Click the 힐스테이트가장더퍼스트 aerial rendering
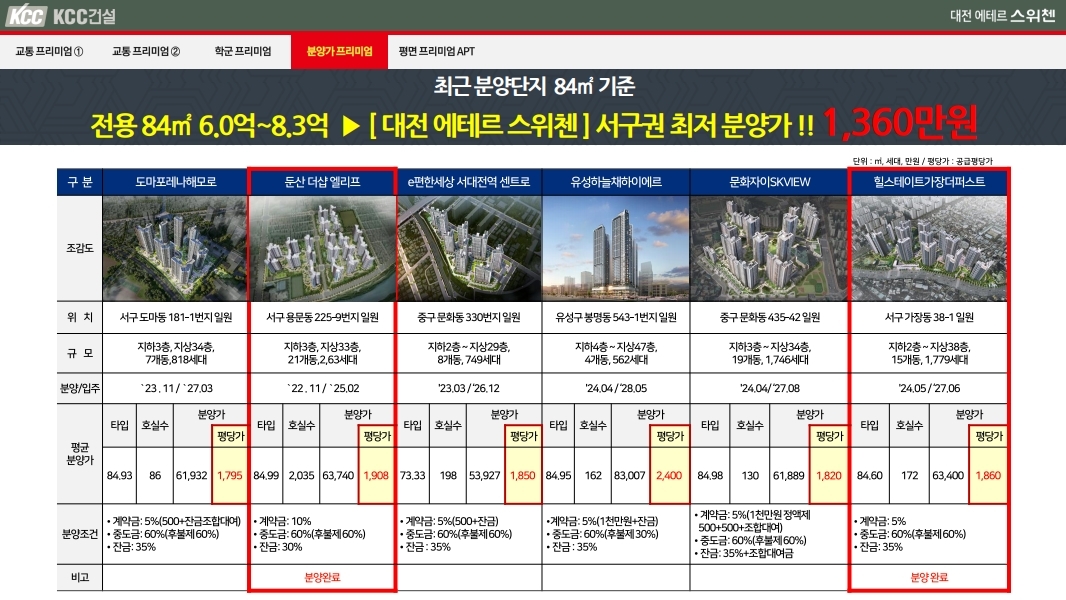The height and width of the screenshot is (600, 1066). pos(929,249)
